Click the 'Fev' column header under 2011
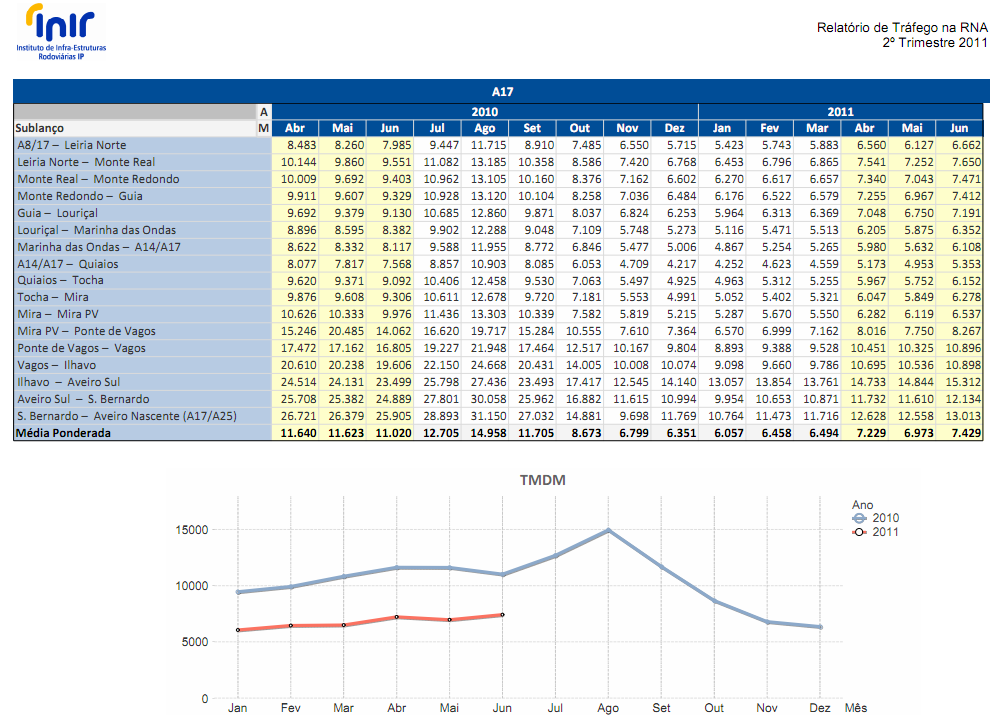990x723 pixels. [x=769, y=128]
